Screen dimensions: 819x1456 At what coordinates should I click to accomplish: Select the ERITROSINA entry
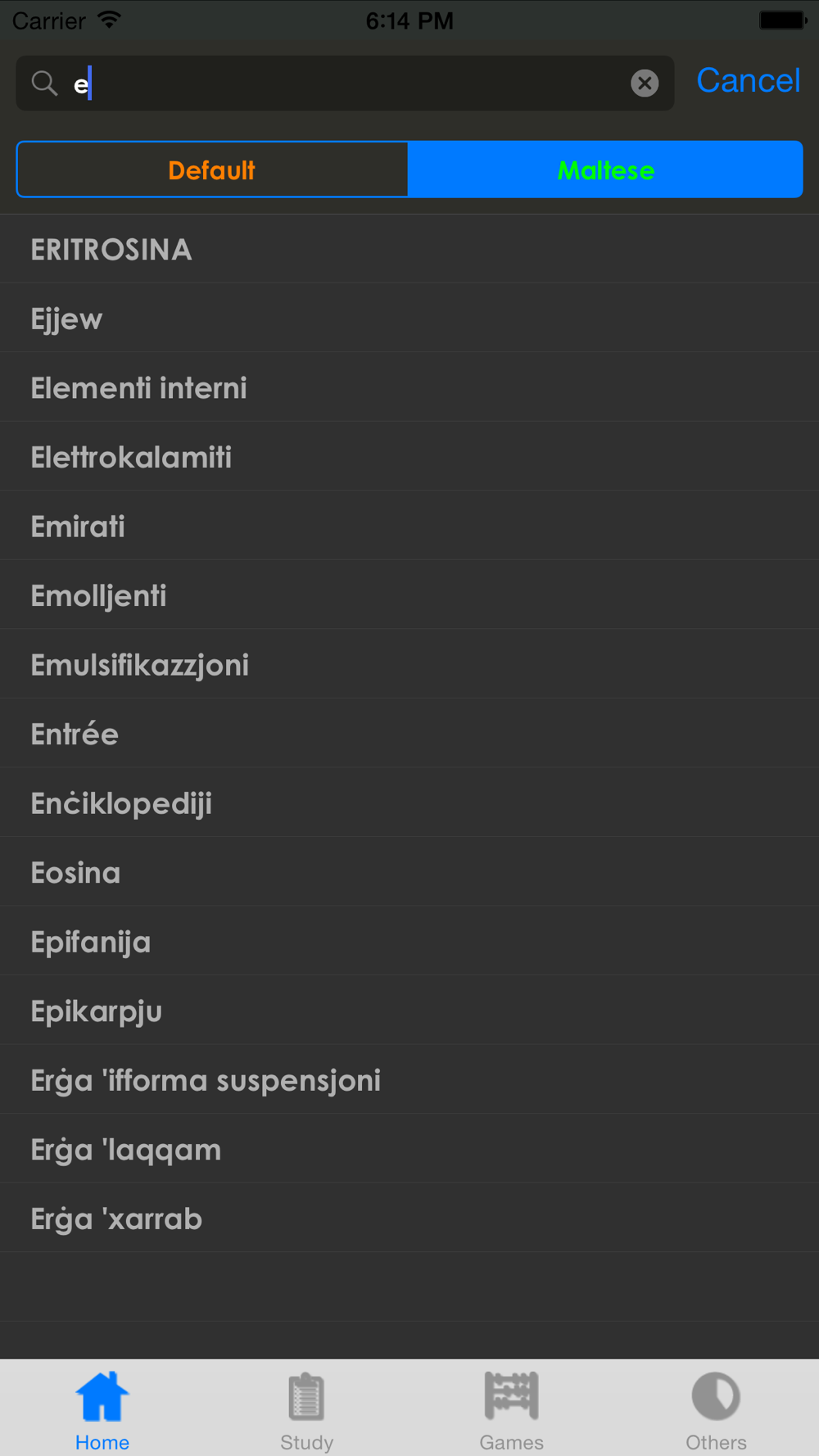click(x=409, y=249)
